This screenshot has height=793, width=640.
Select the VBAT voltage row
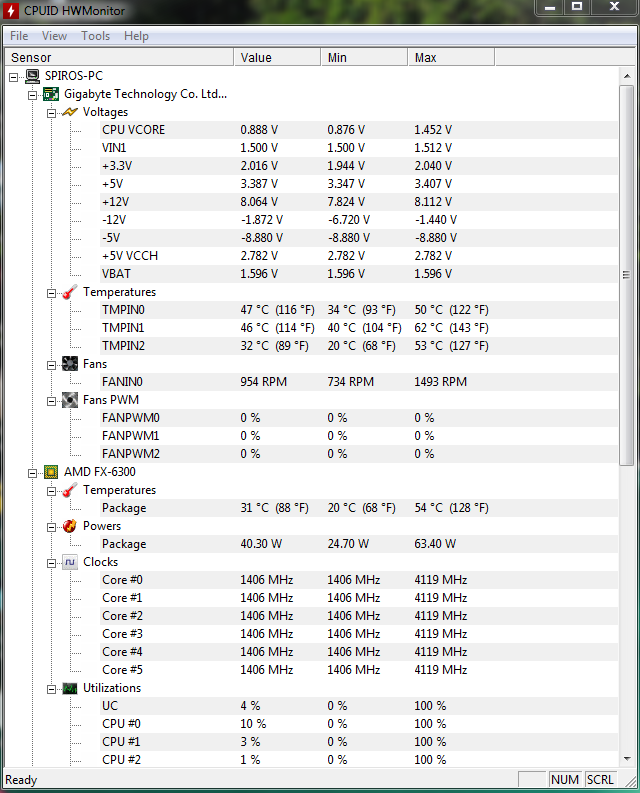(x=359, y=274)
